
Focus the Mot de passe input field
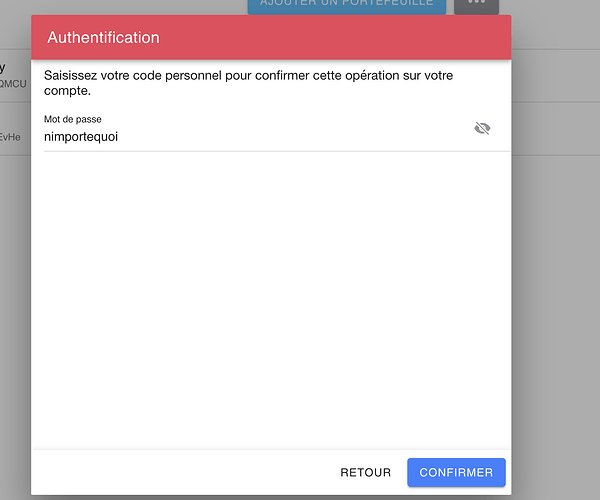tap(250, 136)
